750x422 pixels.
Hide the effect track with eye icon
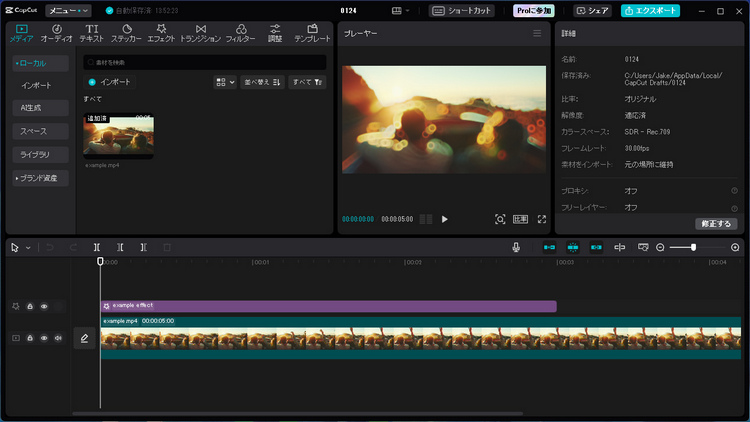coord(44,306)
